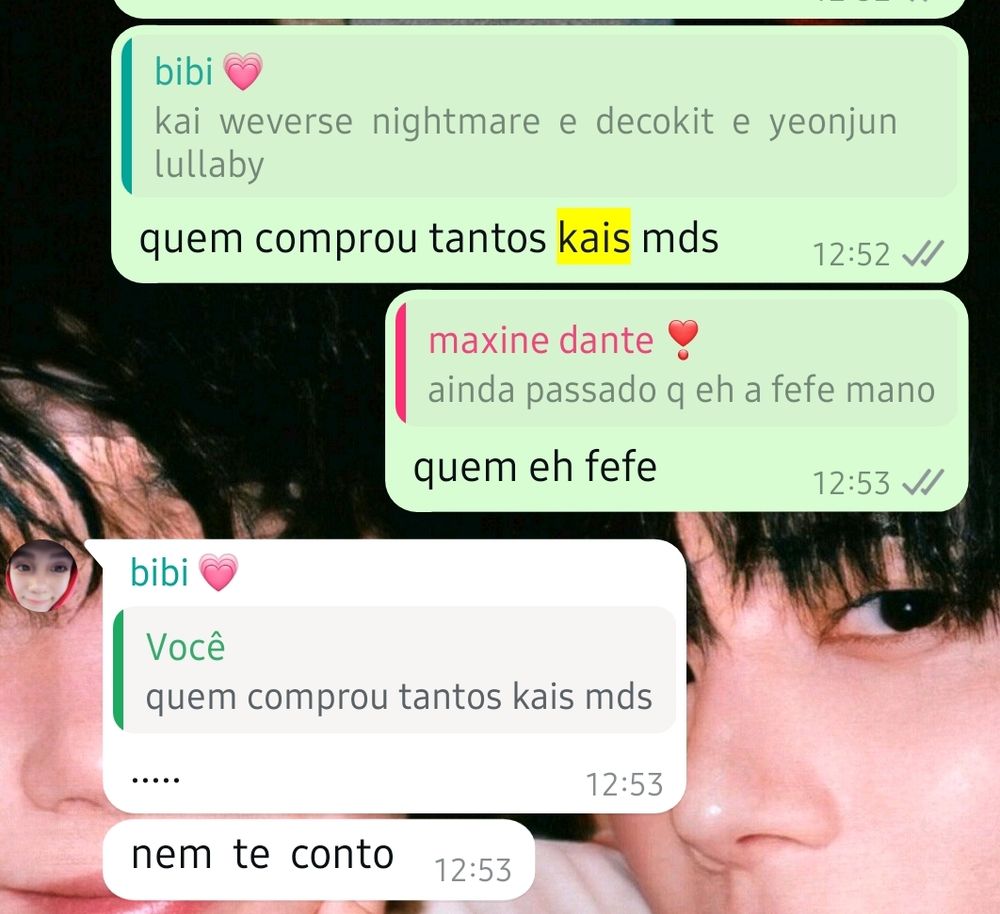
Task: Tap sender name 'bibi' in incoming message
Action: coord(159,572)
